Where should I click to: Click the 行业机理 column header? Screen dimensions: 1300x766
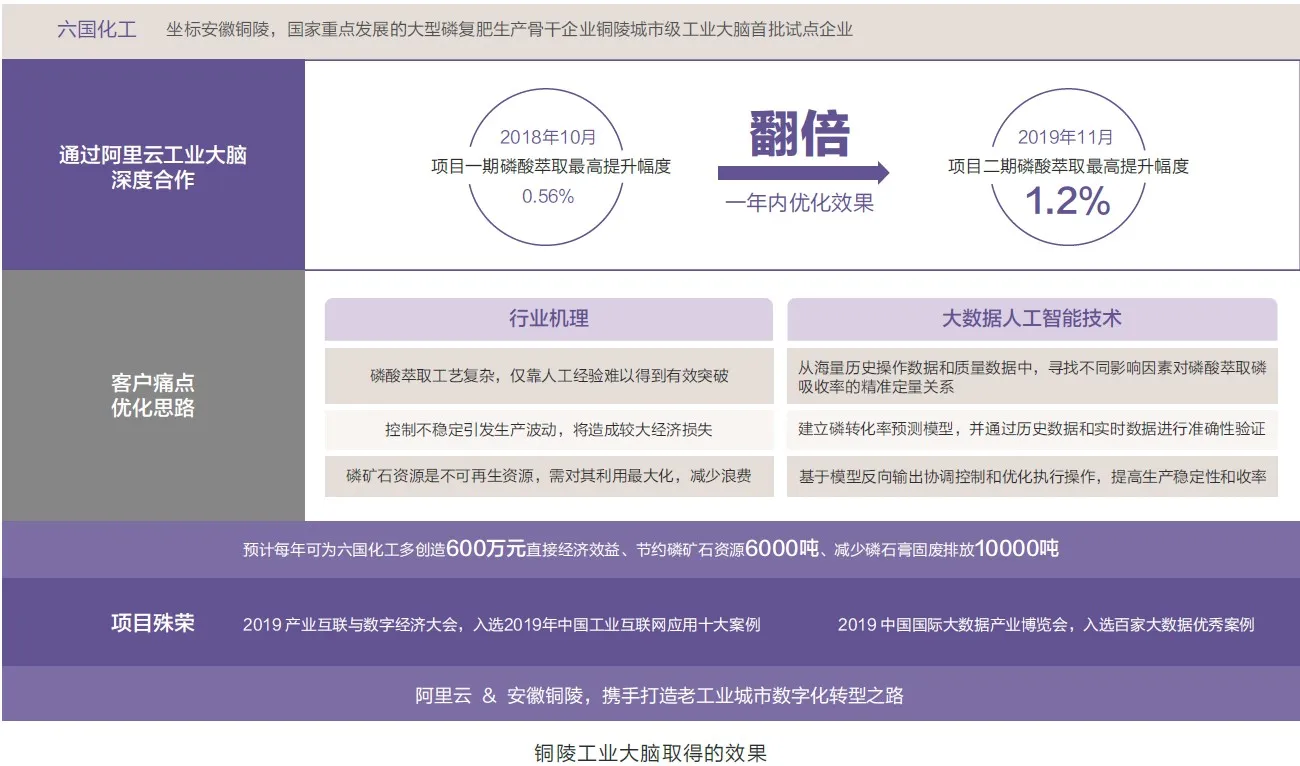[549, 319]
